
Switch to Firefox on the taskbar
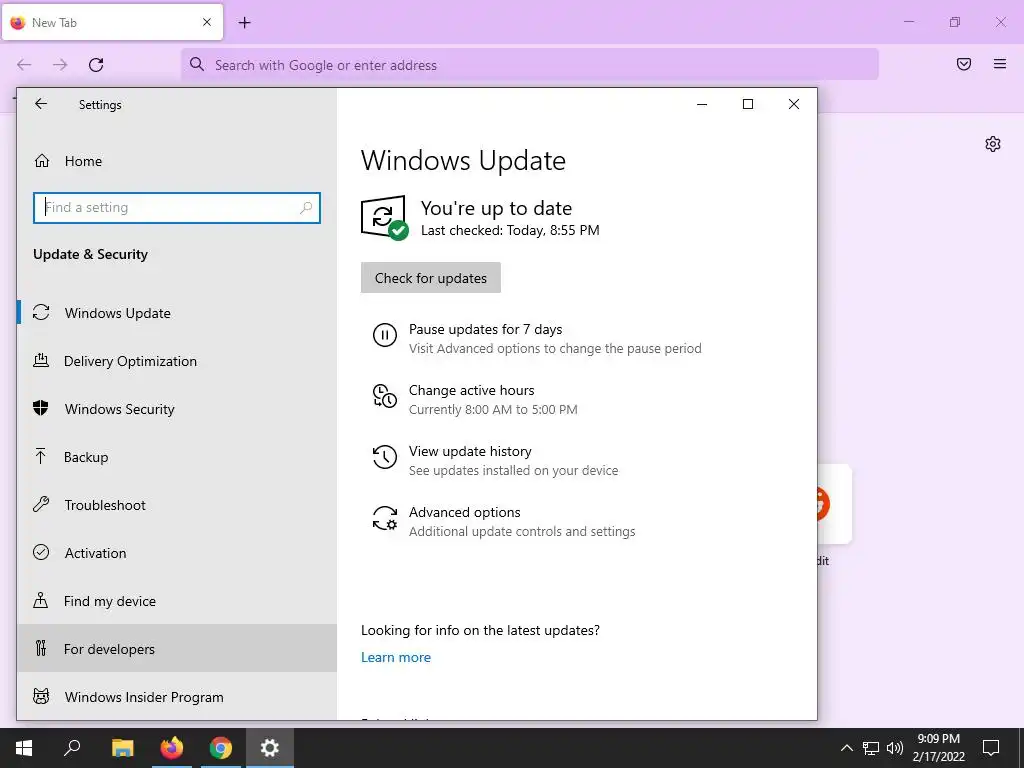(x=172, y=748)
